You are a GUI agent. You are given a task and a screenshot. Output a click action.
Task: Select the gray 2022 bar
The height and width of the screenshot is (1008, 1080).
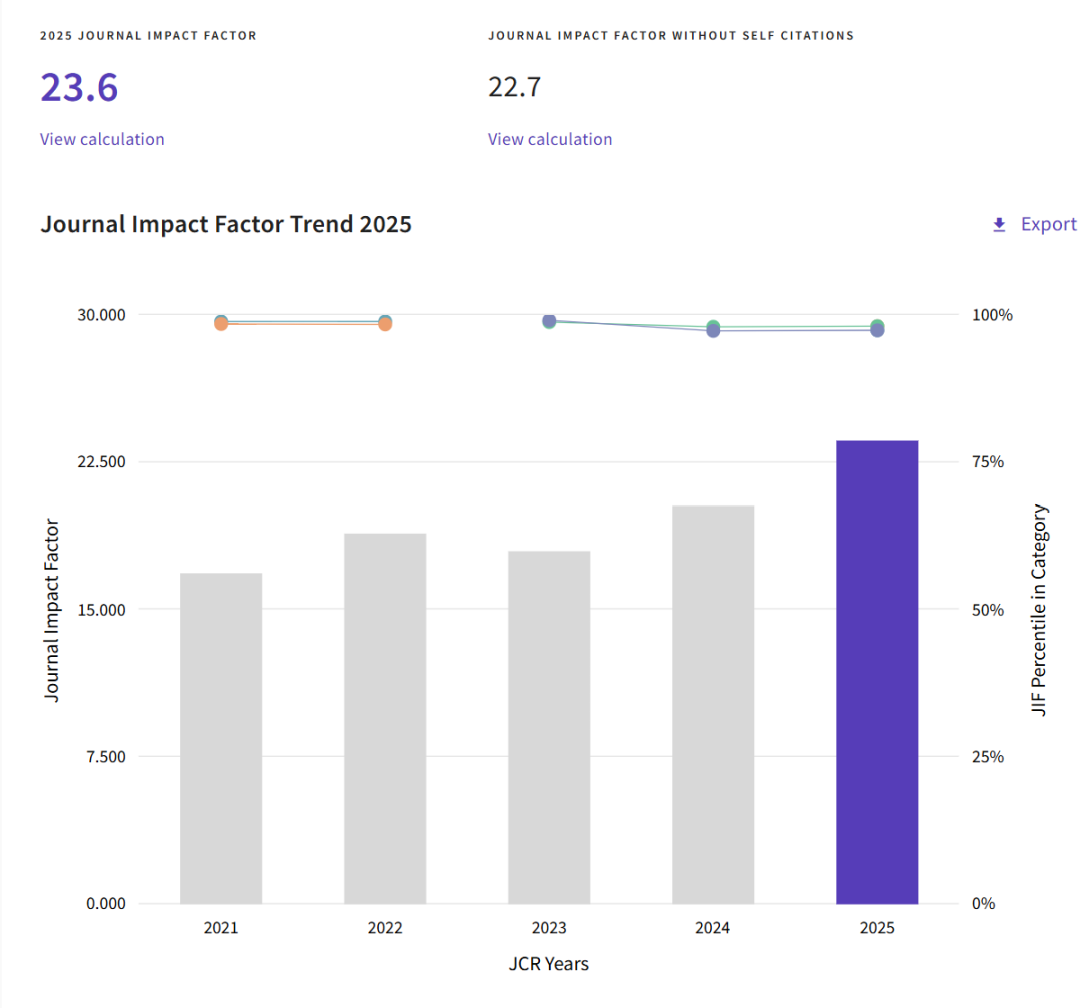point(385,719)
